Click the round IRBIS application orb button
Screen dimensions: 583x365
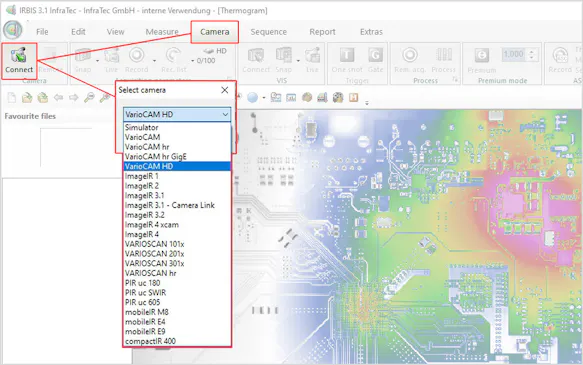(13, 30)
